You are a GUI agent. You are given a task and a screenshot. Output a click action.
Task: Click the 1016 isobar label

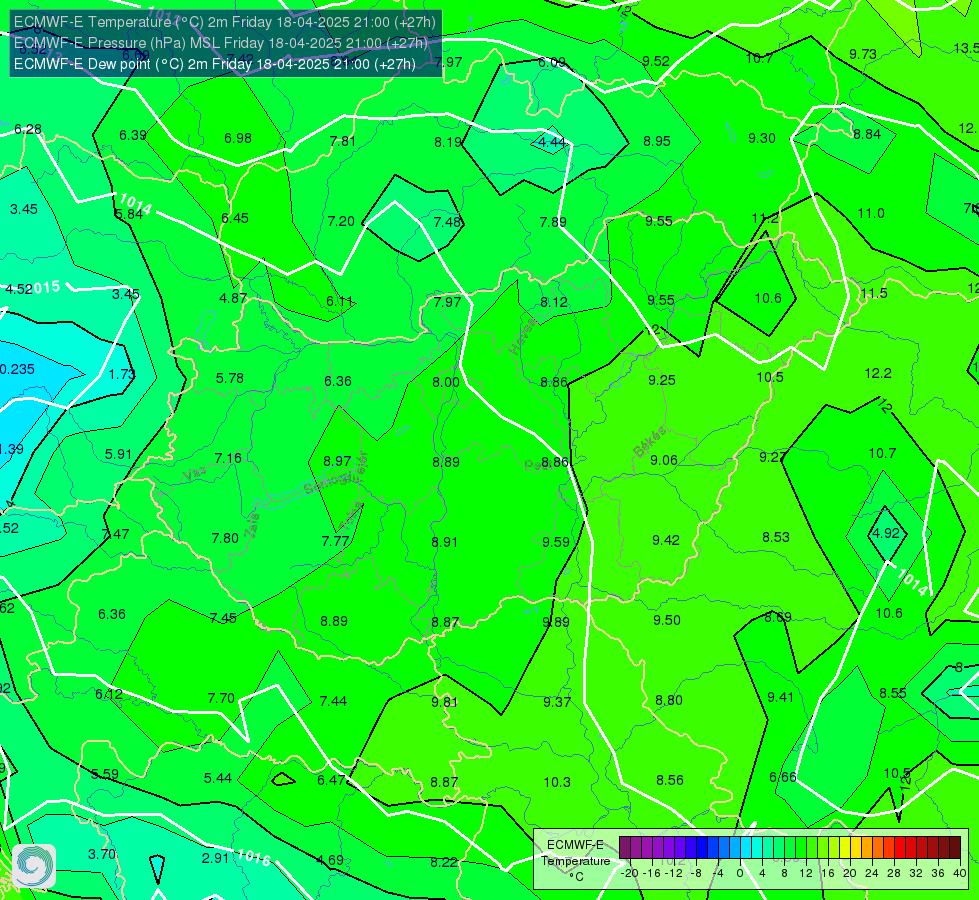click(253, 858)
